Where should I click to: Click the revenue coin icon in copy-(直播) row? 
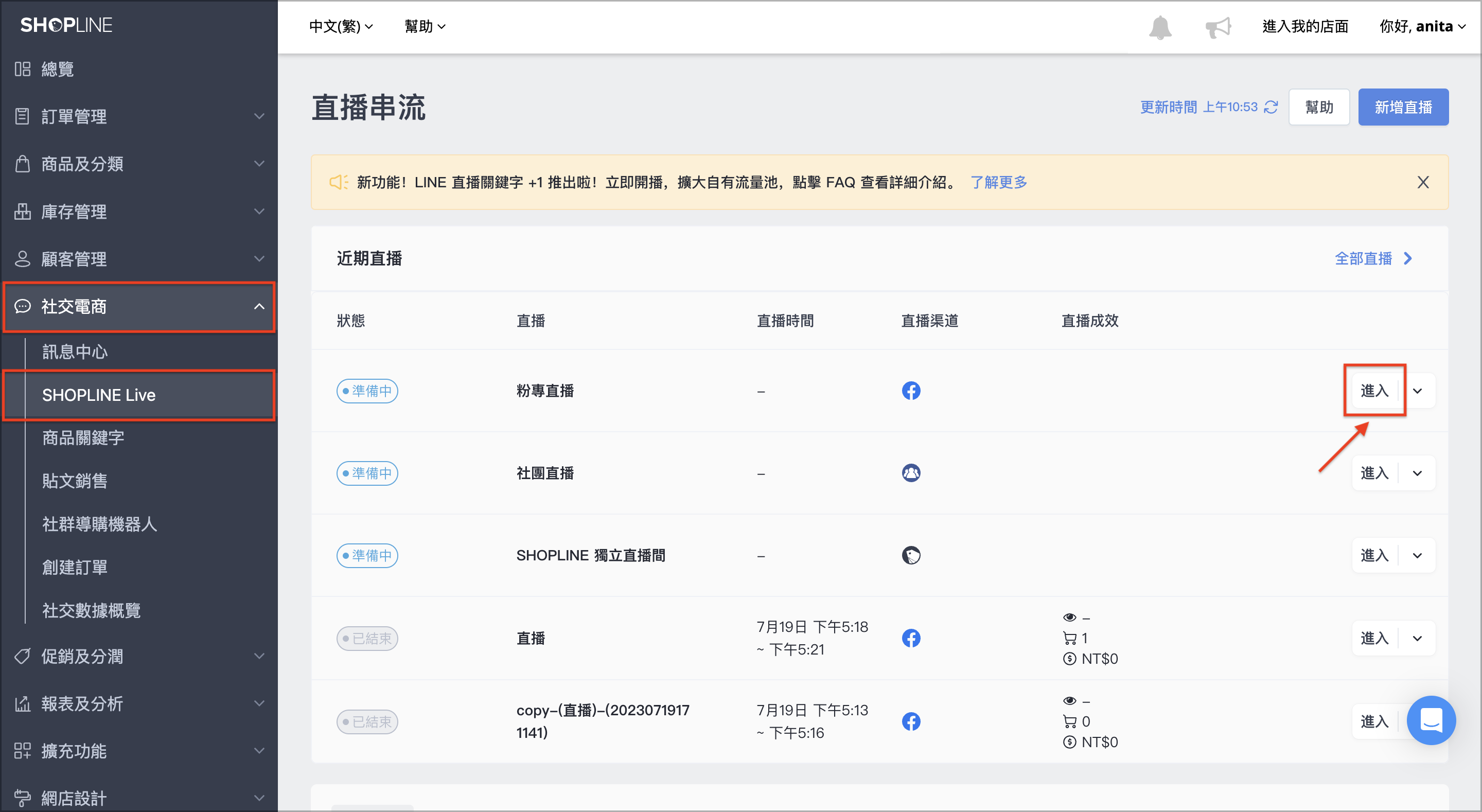(1069, 742)
